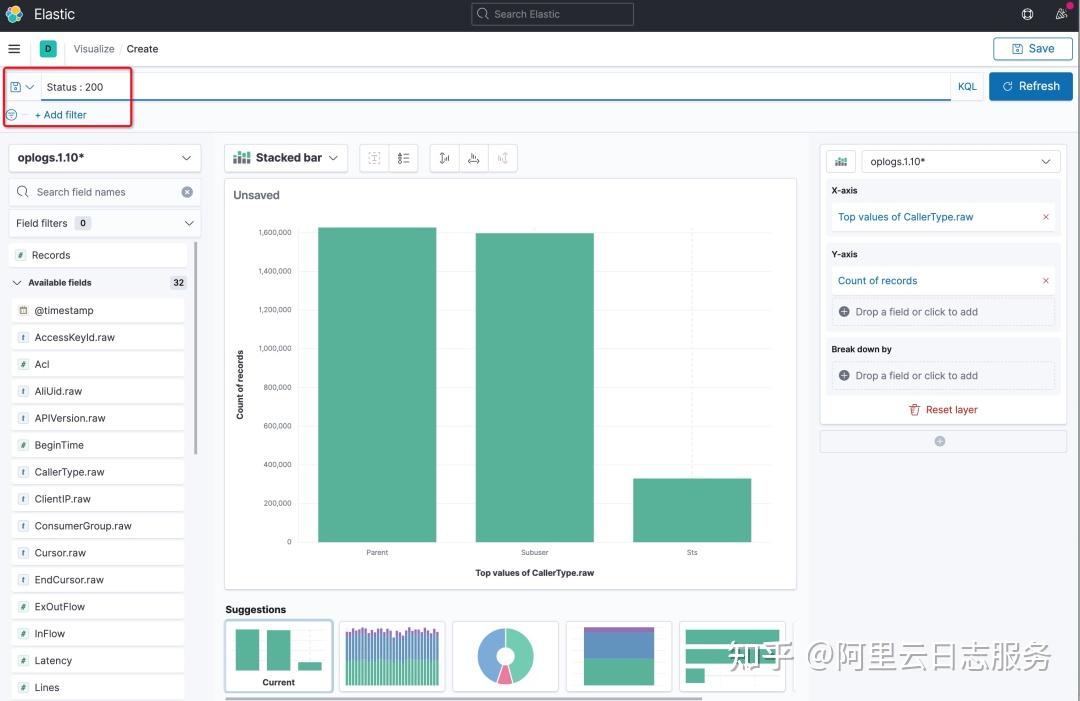The image size is (1080, 701).
Task: Click the green D space avatar icon
Action: (47, 48)
